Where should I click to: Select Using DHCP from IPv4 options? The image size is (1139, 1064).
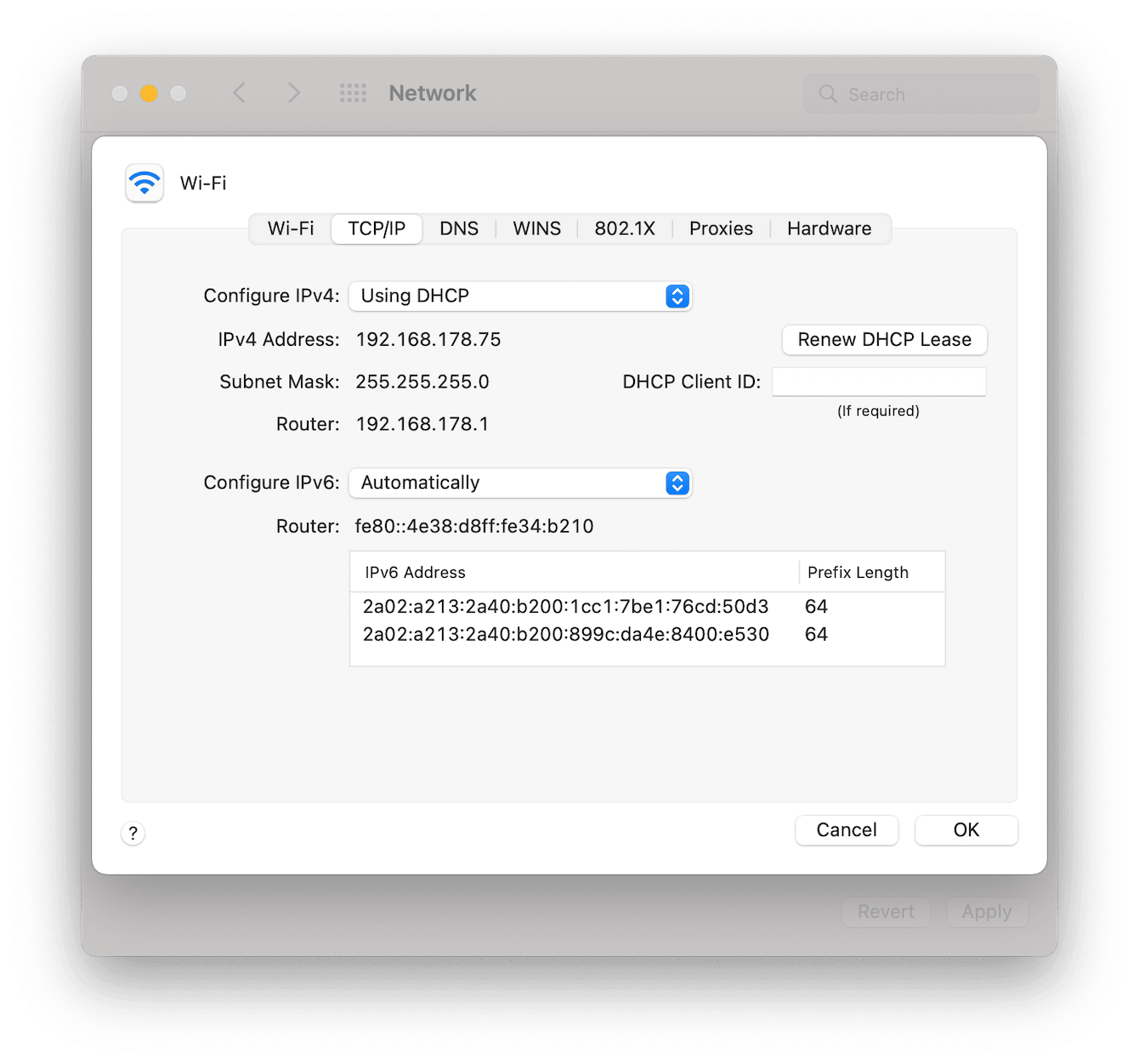point(415,296)
